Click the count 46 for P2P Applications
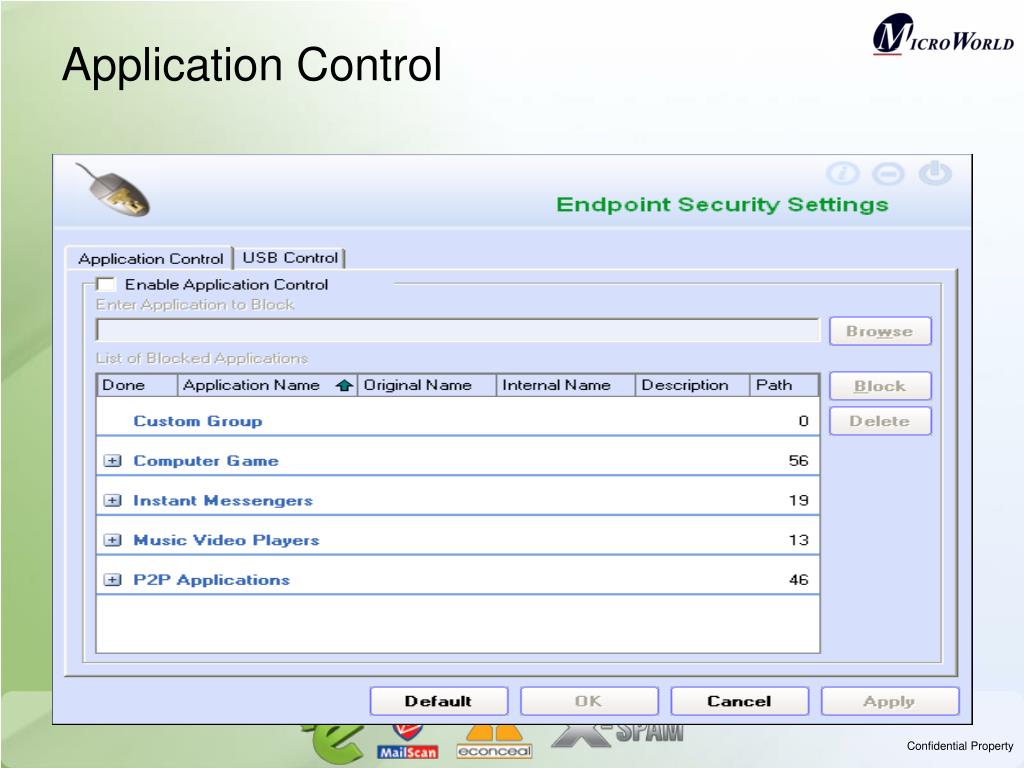This screenshot has height=768, width=1024. point(798,580)
